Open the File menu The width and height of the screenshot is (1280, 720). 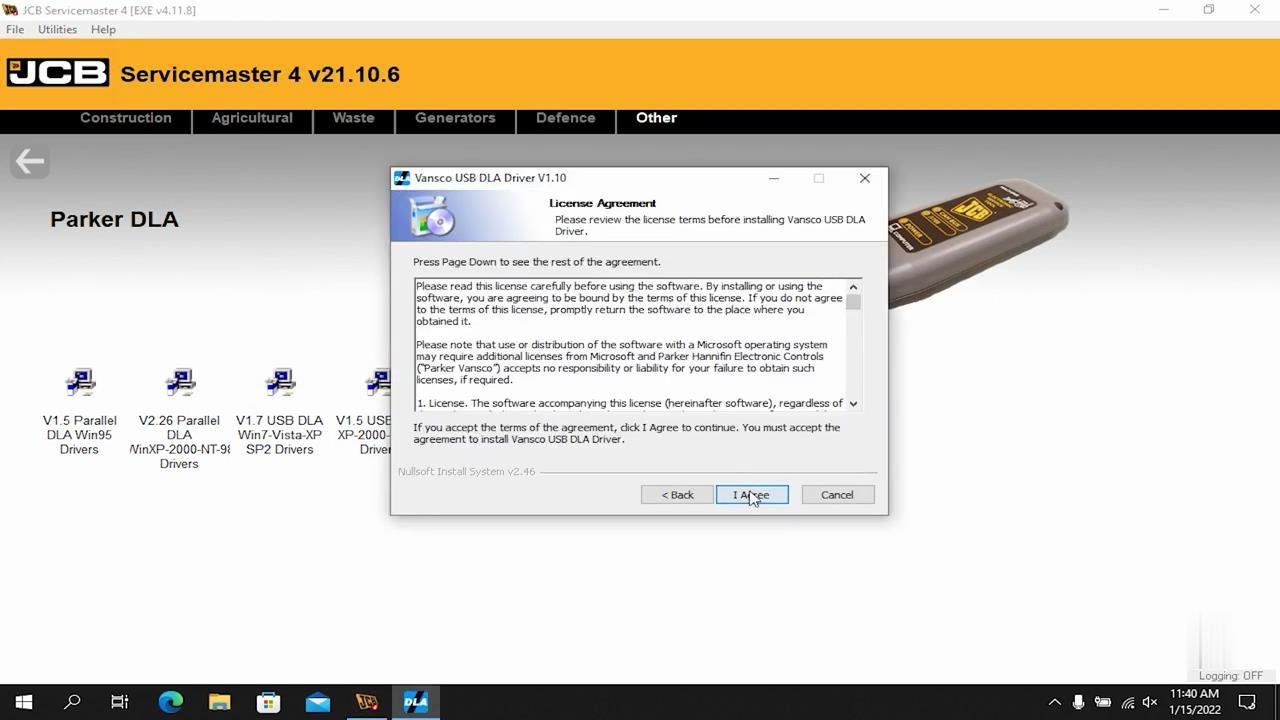click(x=15, y=29)
